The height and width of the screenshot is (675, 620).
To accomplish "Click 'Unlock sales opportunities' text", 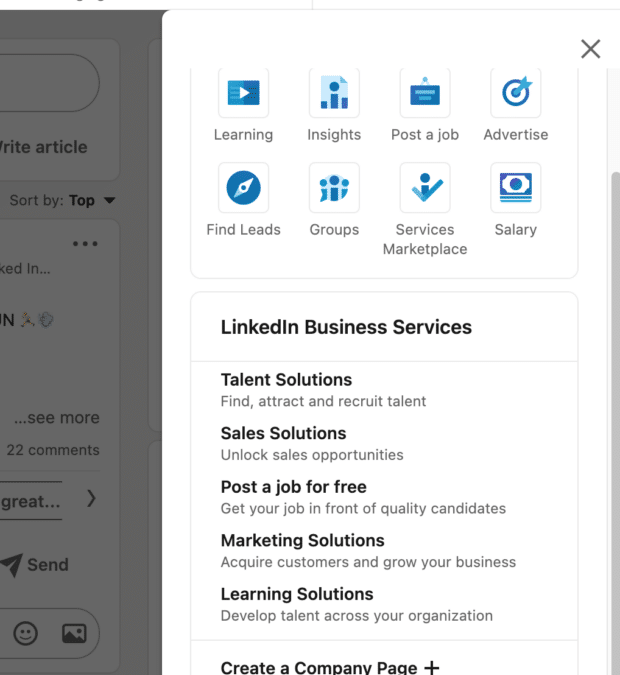I will coord(312,455).
